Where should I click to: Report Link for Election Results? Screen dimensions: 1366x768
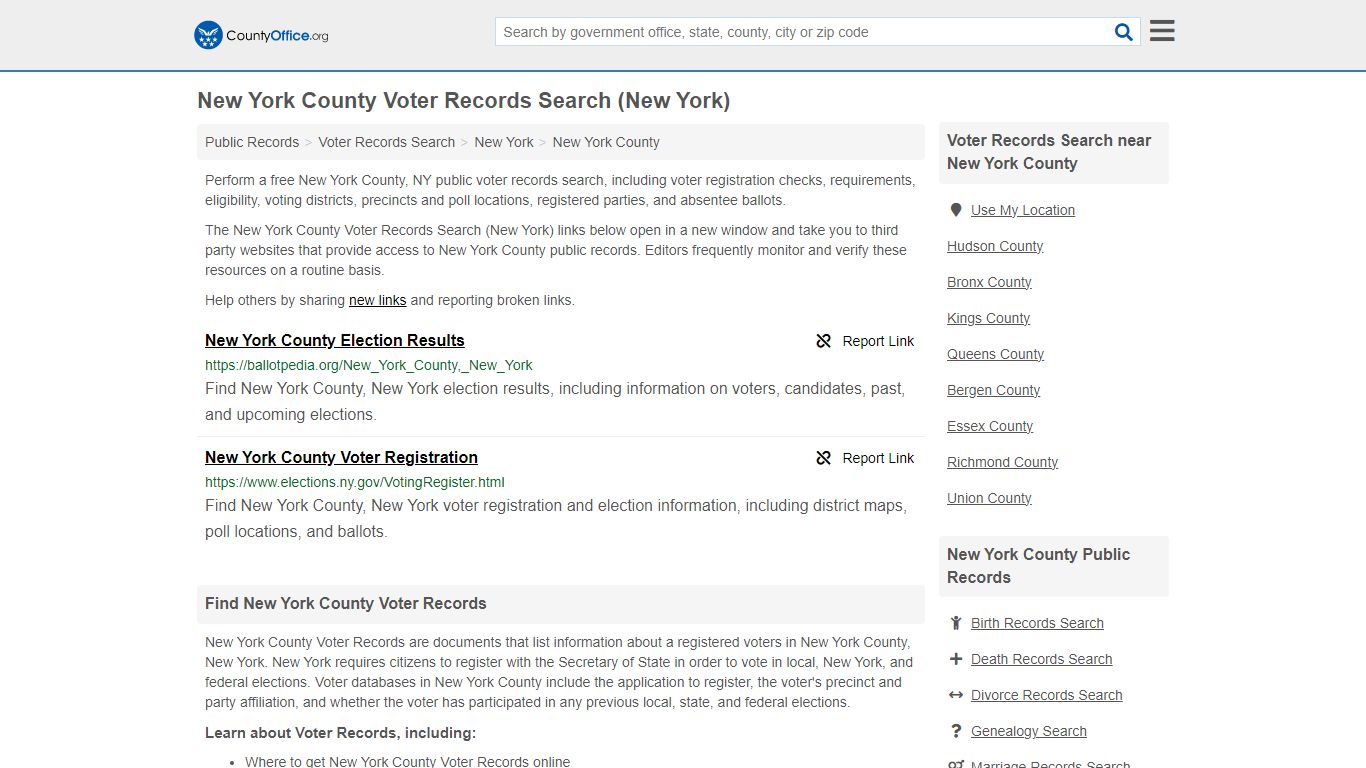(x=878, y=341)
